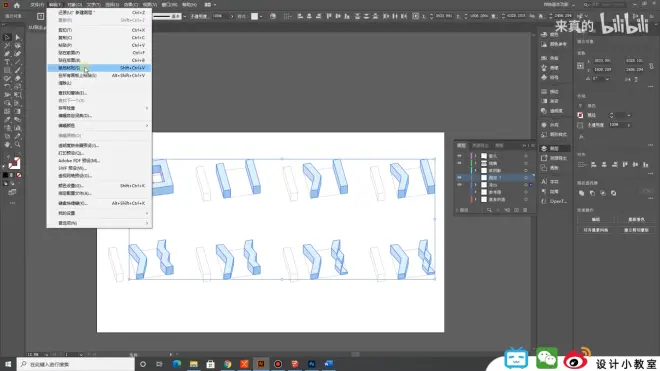Select the Selection (black arrow) tool
Screen dimensions: 660x371
[7, 37]
